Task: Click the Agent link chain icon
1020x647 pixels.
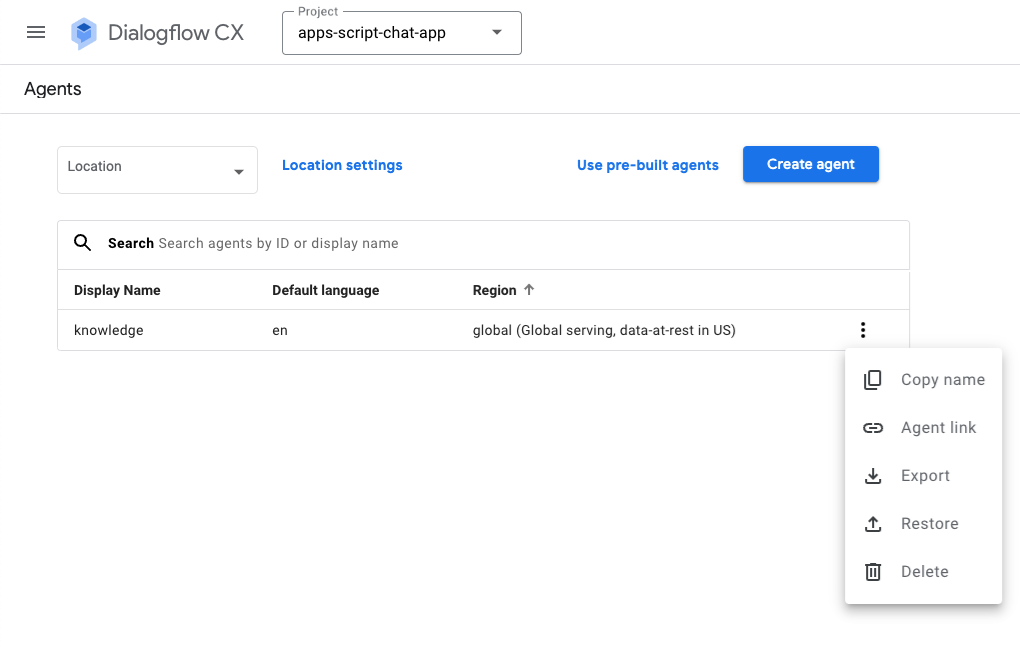Action: (873, 428)
